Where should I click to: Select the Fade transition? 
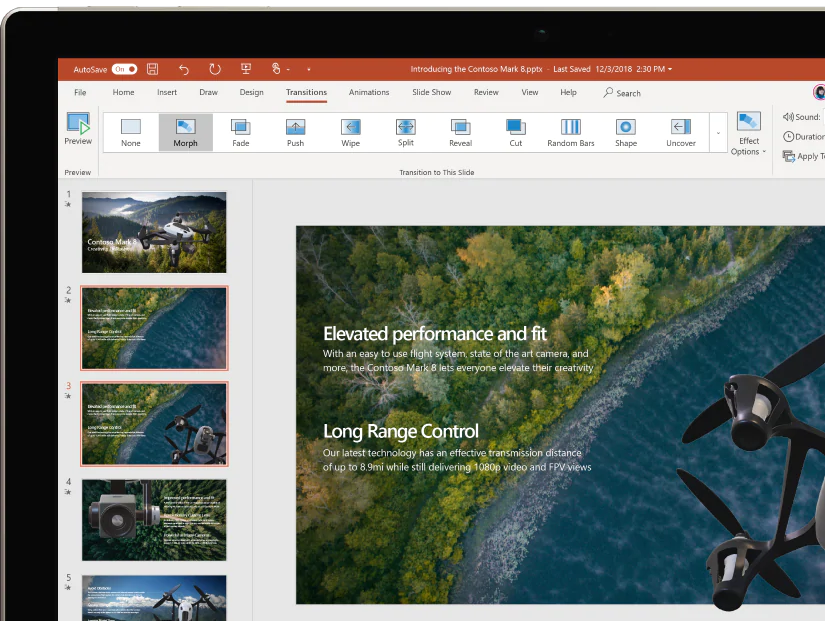240,132
